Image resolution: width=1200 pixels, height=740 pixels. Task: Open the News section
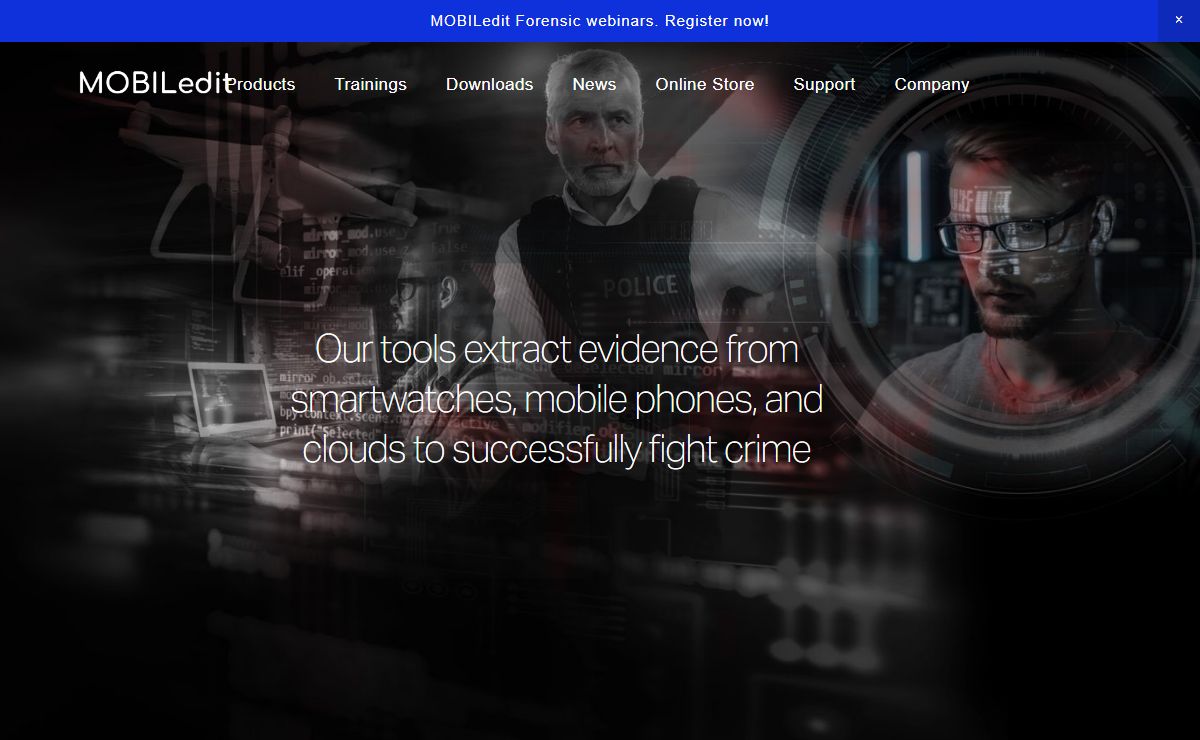[x=594, y=84]
